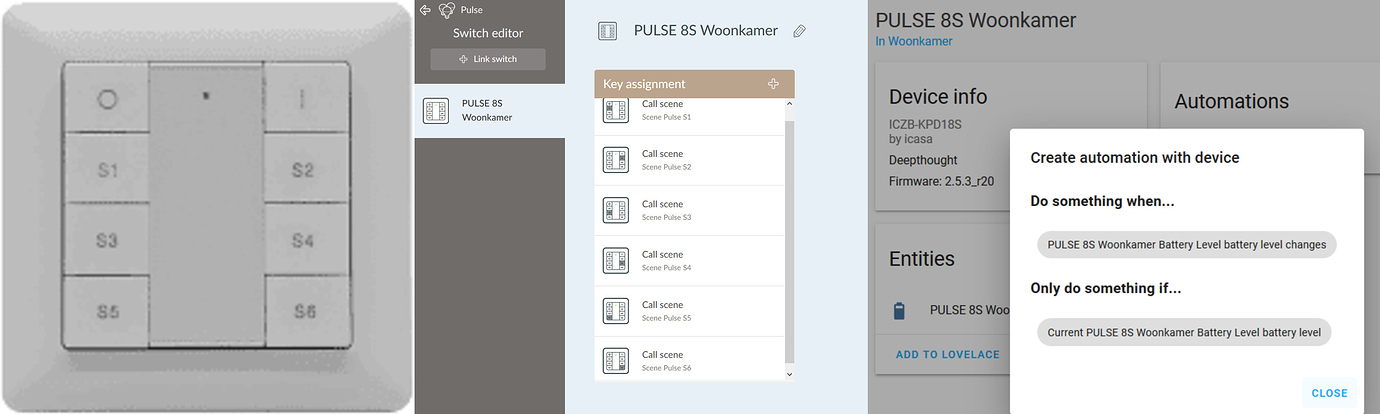The width and height of the screenshot is (1380, 414).
Task: Click the S5 button on keypad image
Action: [107, 312]
